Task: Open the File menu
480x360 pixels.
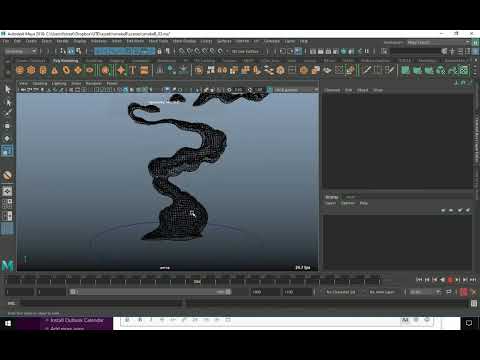Action: (x=6, y=41)
